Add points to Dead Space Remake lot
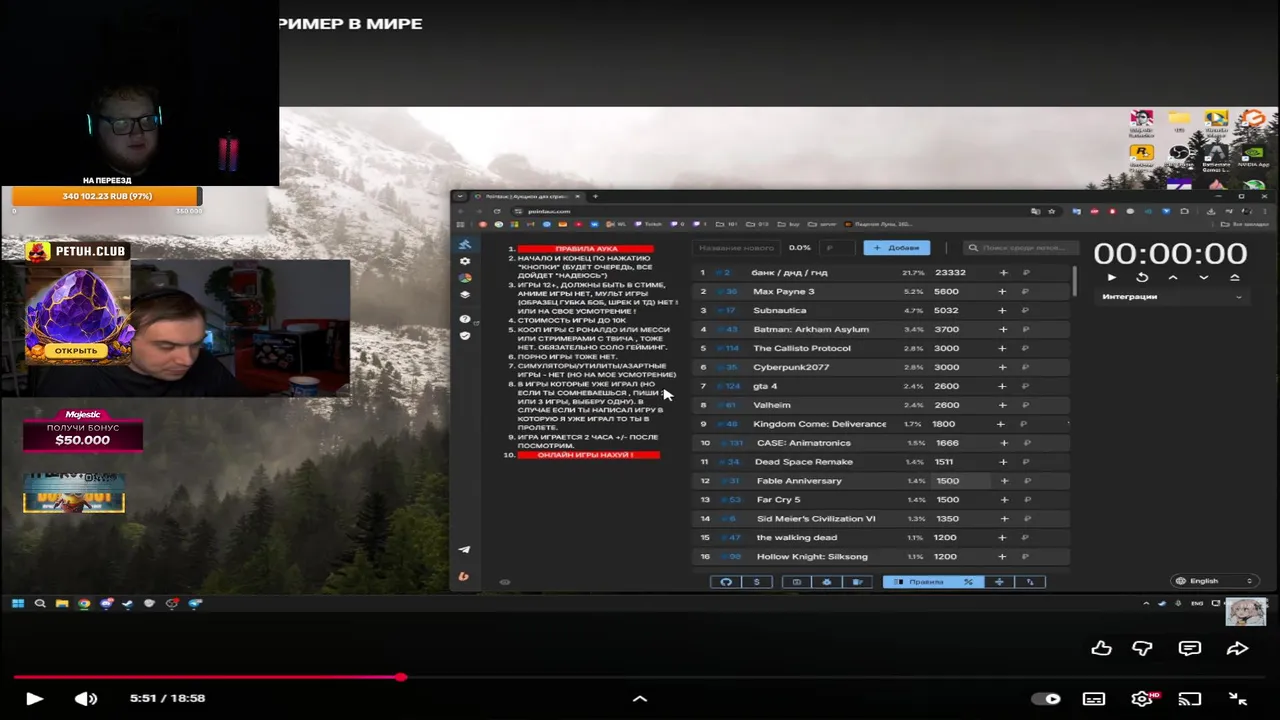 [1002, 462]
